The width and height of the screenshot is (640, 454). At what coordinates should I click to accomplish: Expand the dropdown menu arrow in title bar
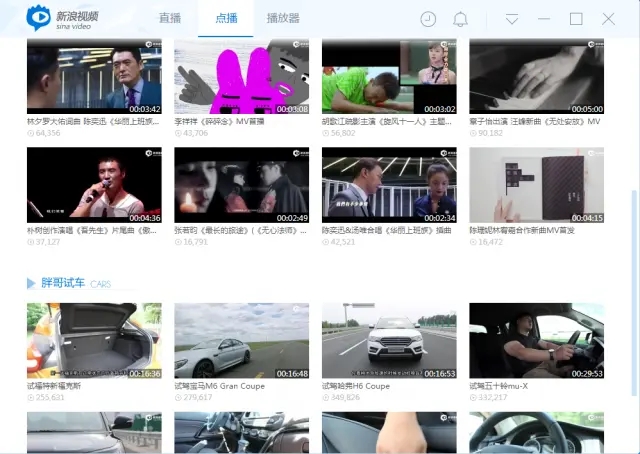point(511,19)
